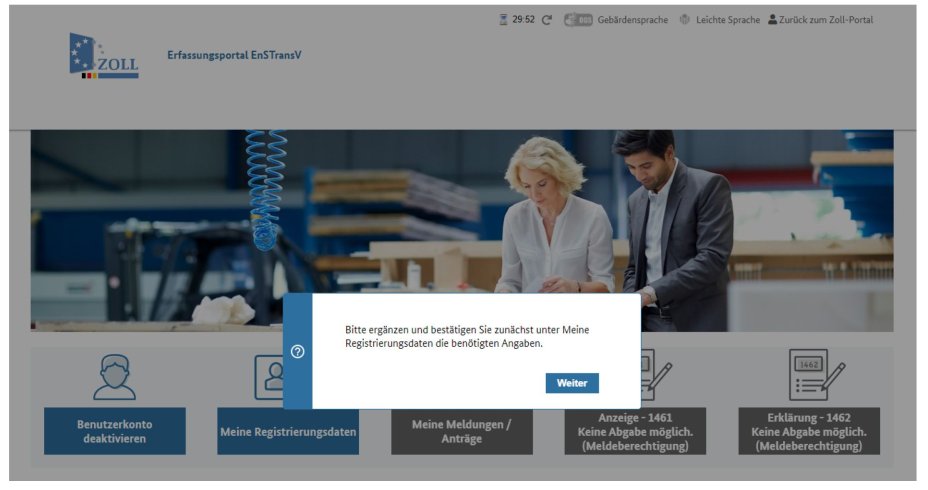Click the Erklärung 1462 form icon
The width and height of the screenshot is (928, 490).
coord(817,375)
